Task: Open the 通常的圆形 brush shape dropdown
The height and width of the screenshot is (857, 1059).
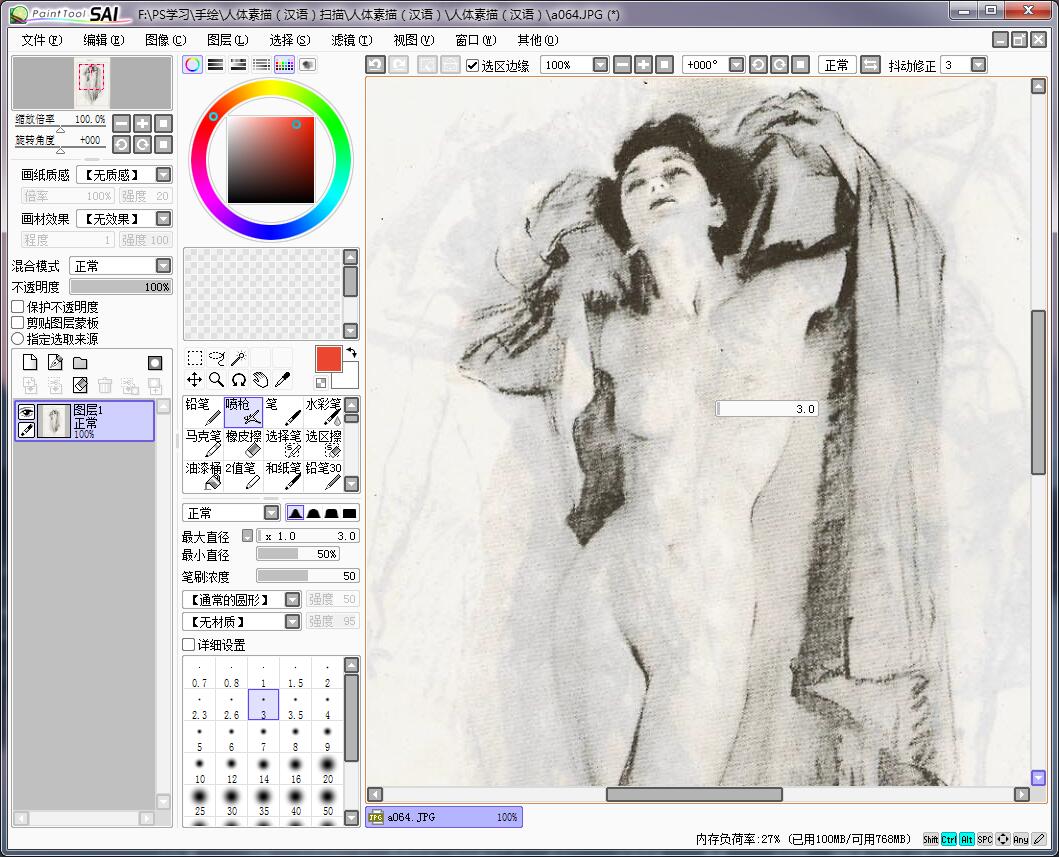Action: point(292,600)
